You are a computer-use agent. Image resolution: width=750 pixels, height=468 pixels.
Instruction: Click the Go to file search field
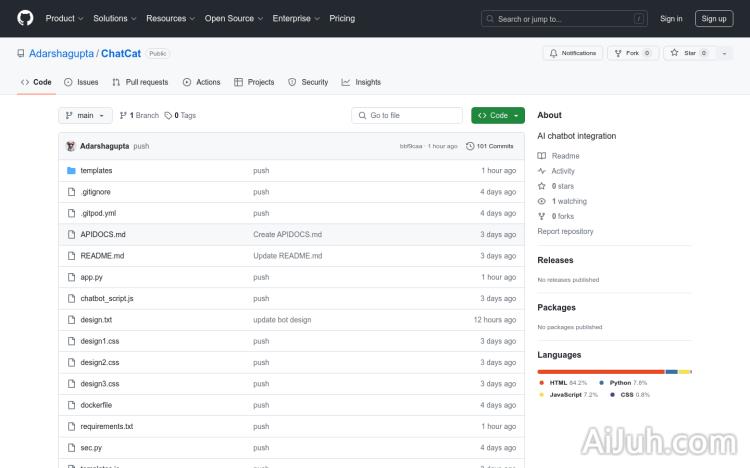[x=407, y=116]
